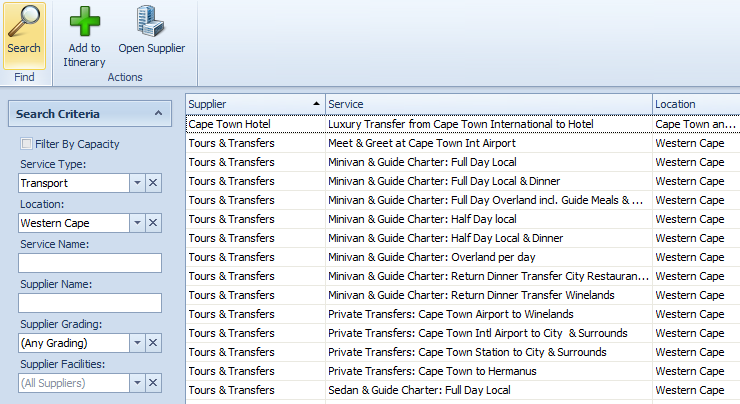The height and width of the screenshot is (404, 740).
Task: Select Private Transfers: Cape Town to Hermanus
Action: pyautogui.click(x=488, y=371)
